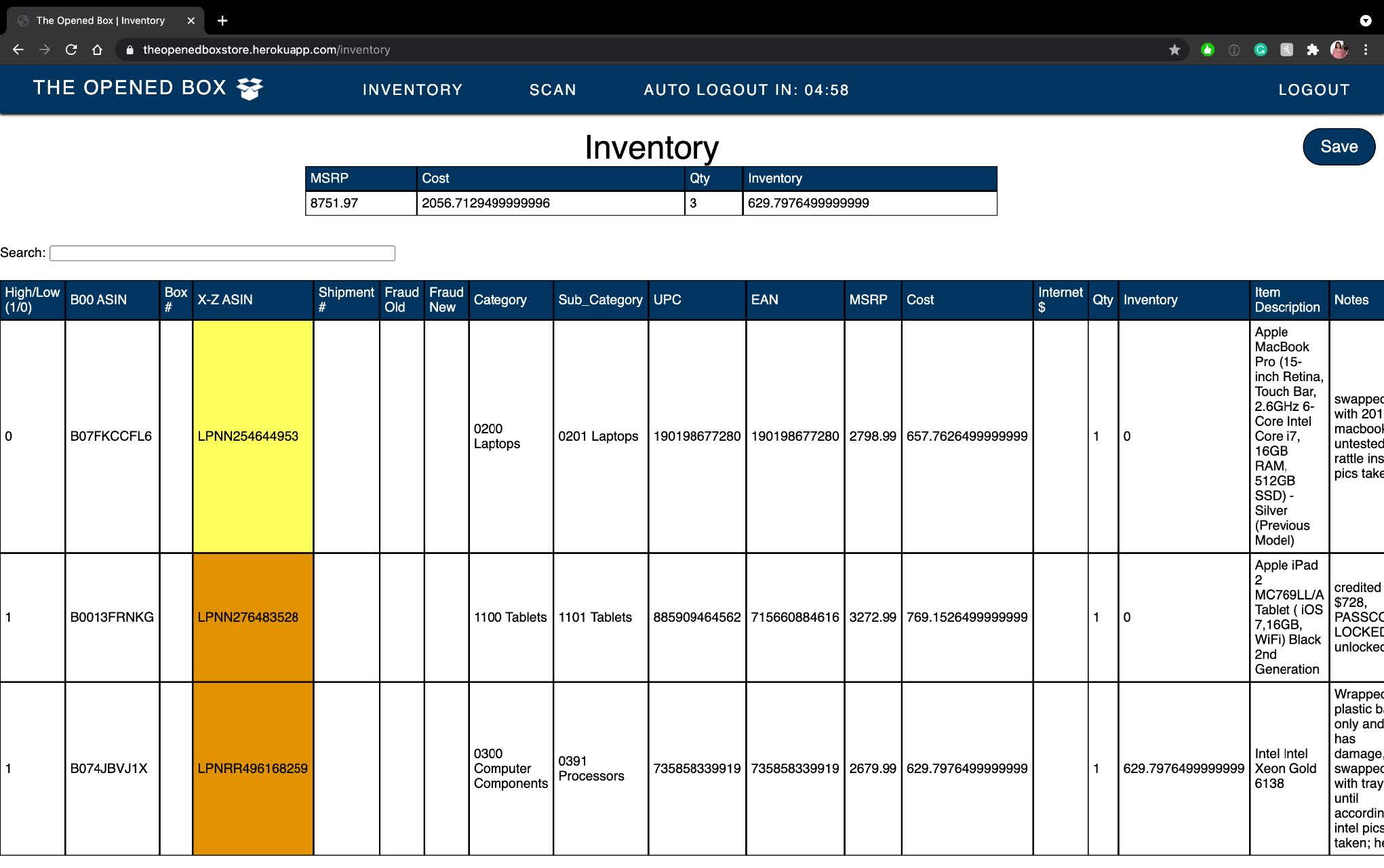Click UPC cell 885909464562
1384x868 pixels.
point(697,617)
